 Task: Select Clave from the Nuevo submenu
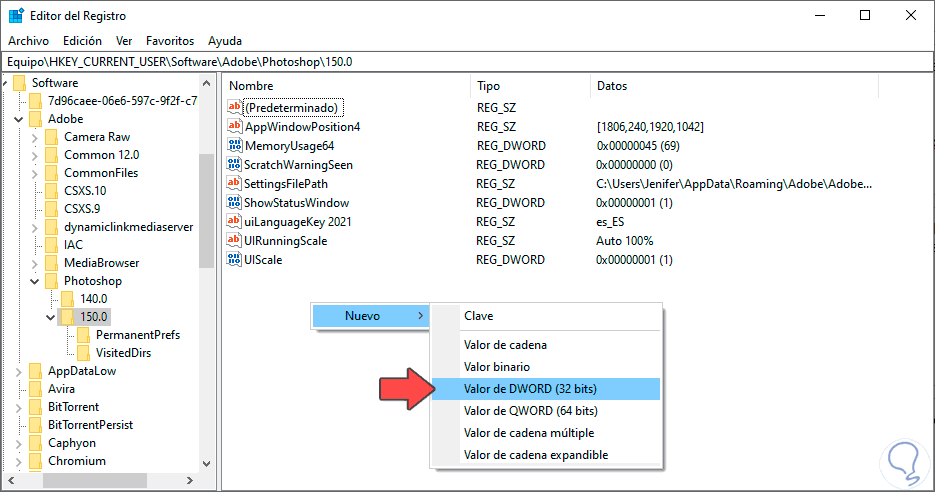point(478,316)
